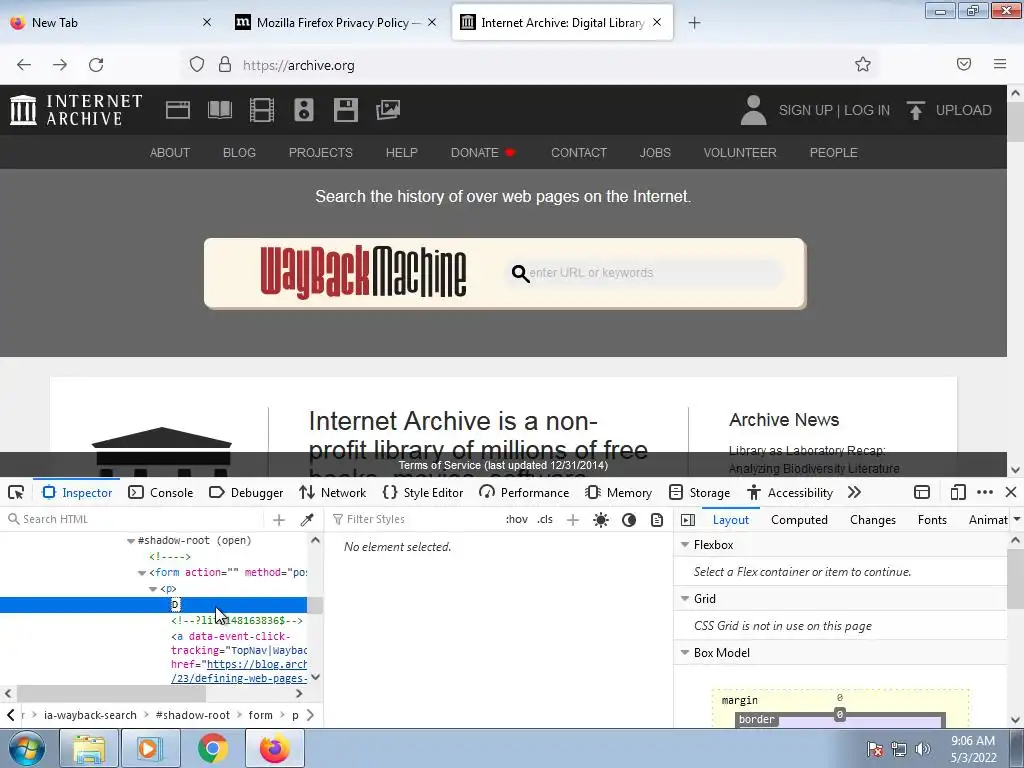Viewport: 1024px width, 768px height.
Task: Go back to the previous page
Action: [x=24, y=65]
